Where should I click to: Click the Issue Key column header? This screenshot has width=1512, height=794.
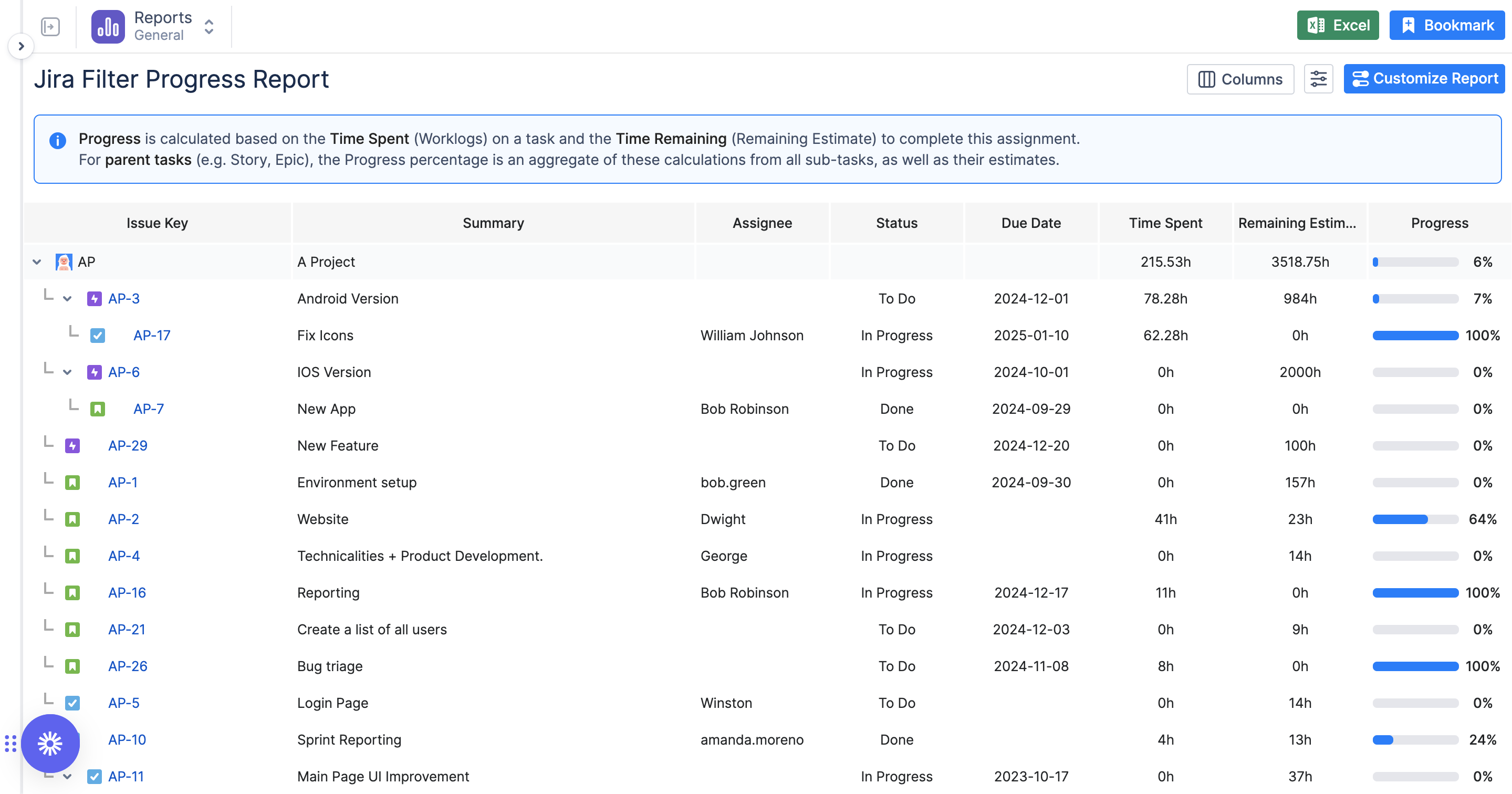coord(158,223)
